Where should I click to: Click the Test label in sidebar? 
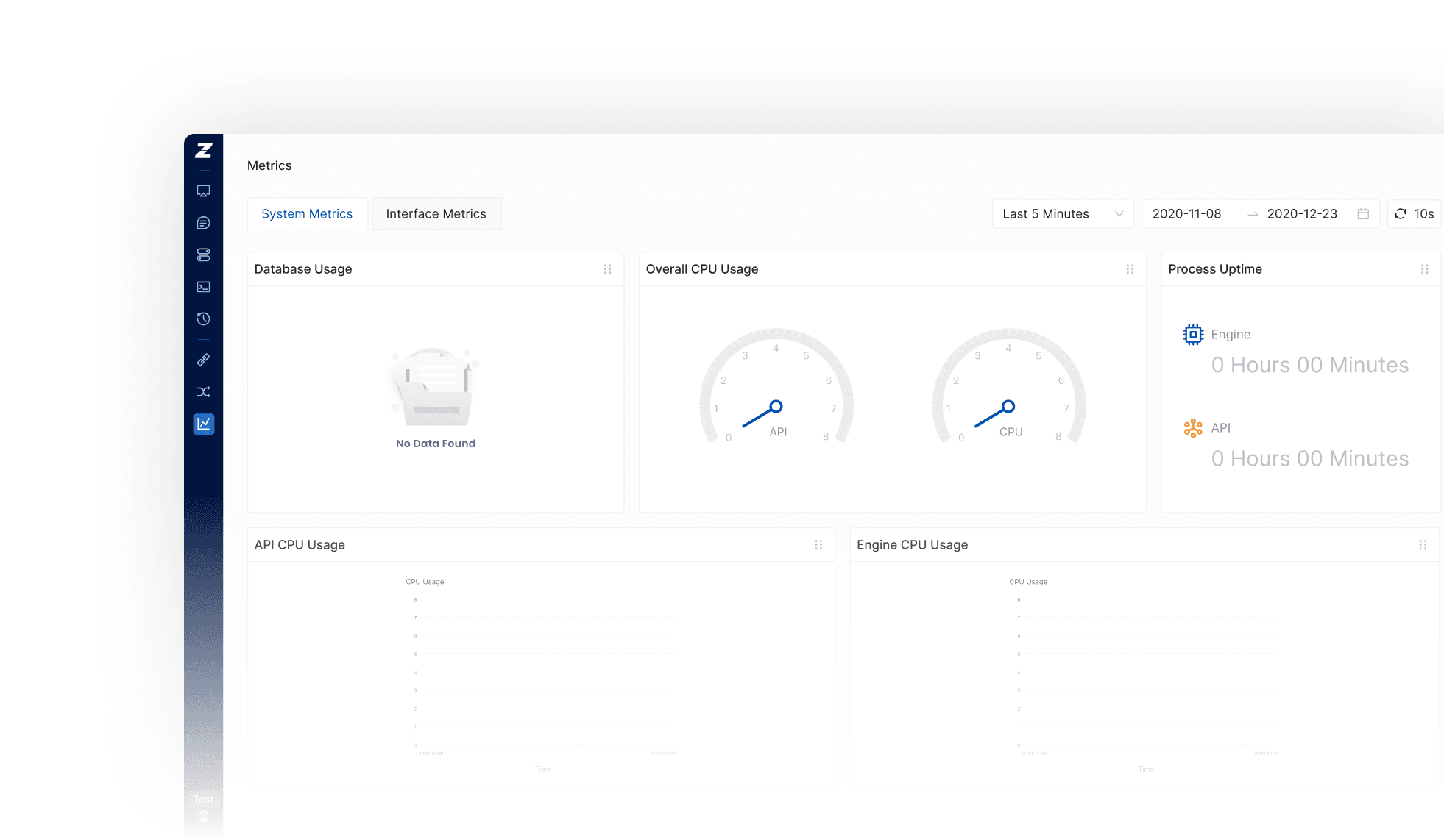coord(203,800)
